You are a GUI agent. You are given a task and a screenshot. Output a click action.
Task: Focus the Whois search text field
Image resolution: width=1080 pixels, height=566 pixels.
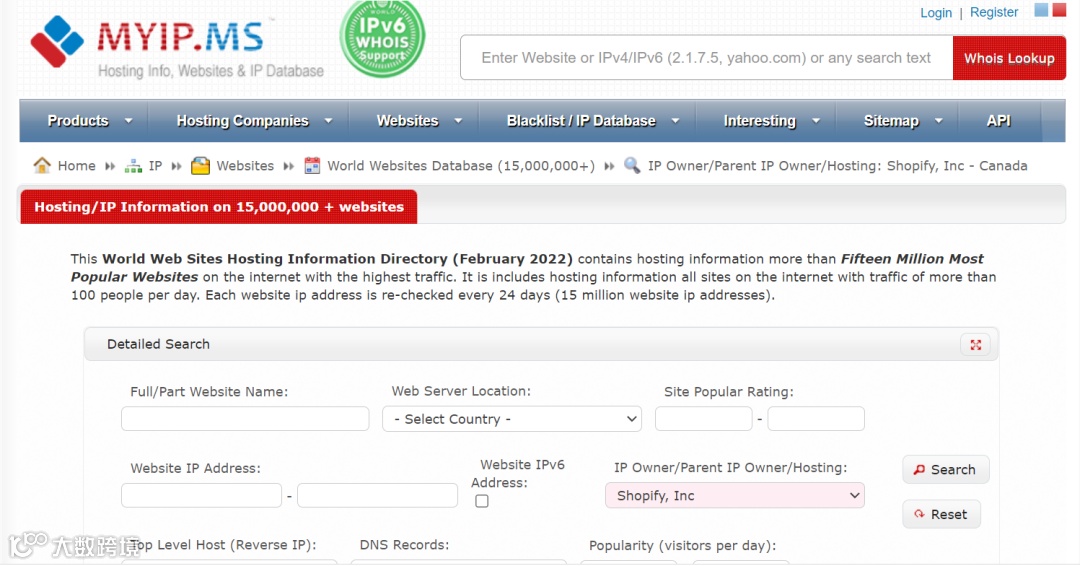[707, 58]
